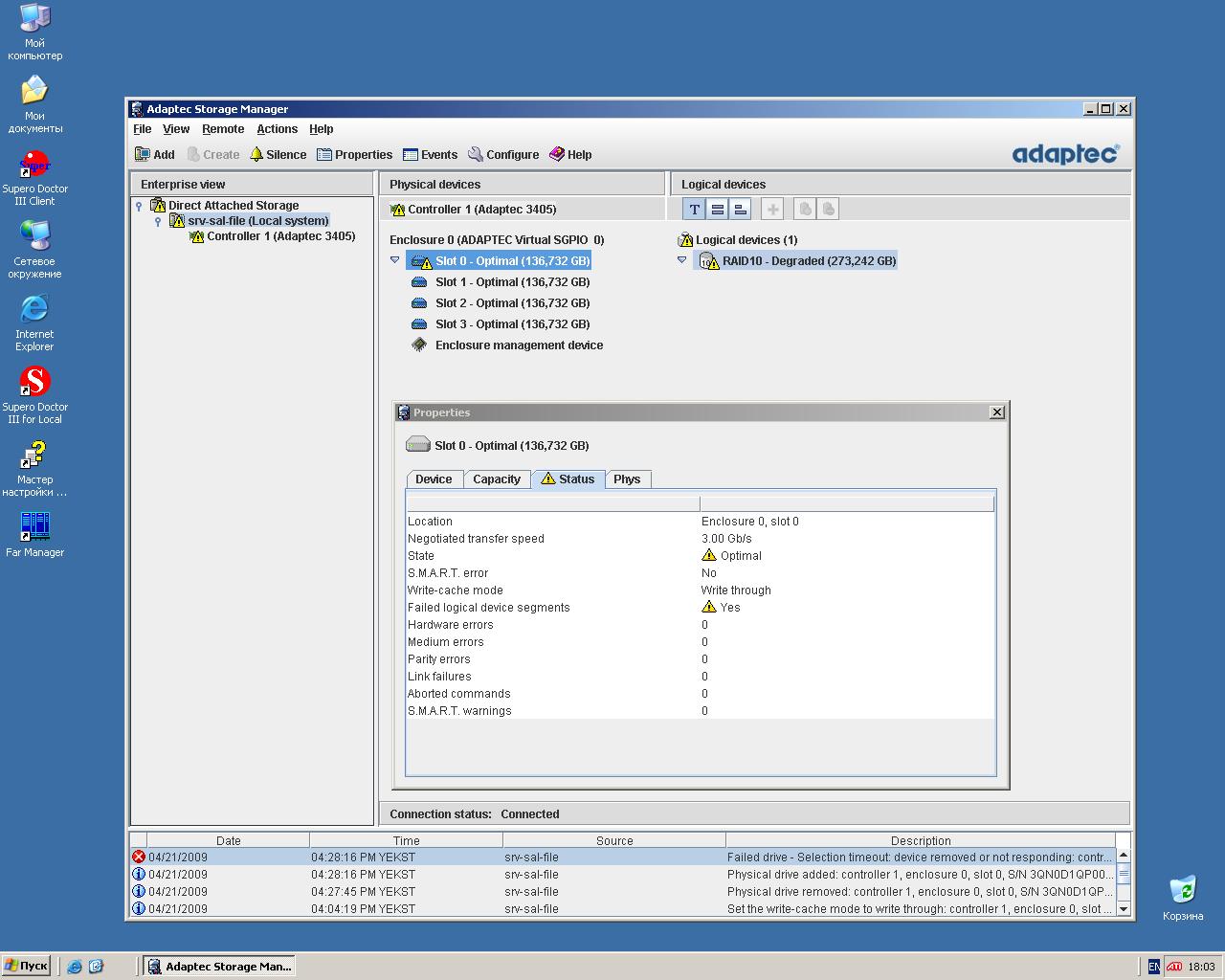This screenshot has width=1225, height=980.
Task: Switch to text description view mode
Action: pos(694,209)
